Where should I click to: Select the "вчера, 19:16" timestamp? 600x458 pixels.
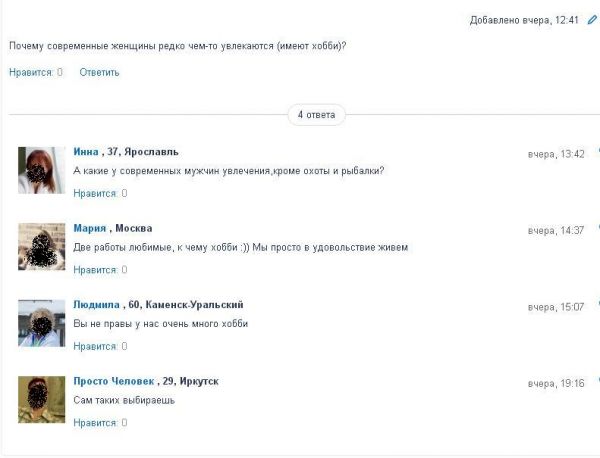[x=556, y=383]
